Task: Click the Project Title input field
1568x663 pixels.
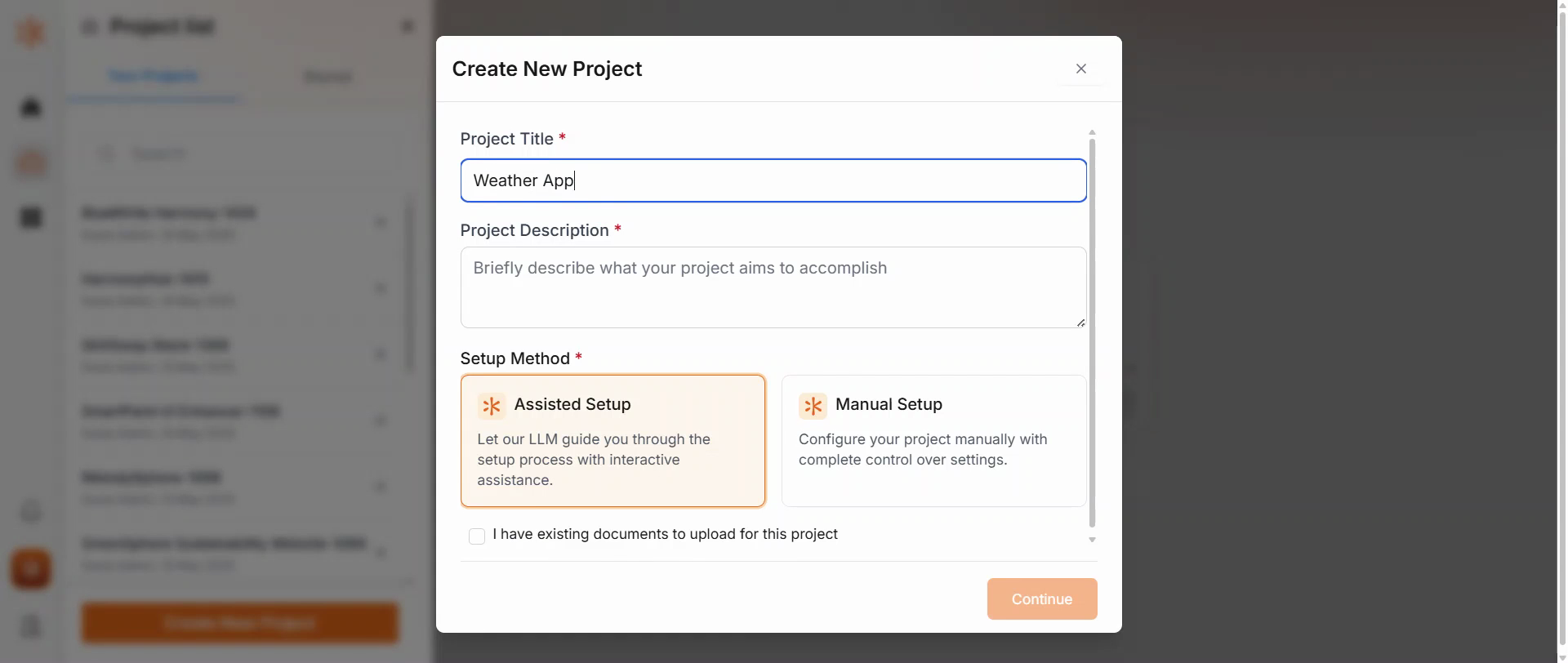Action: click(x=773, y=180)
